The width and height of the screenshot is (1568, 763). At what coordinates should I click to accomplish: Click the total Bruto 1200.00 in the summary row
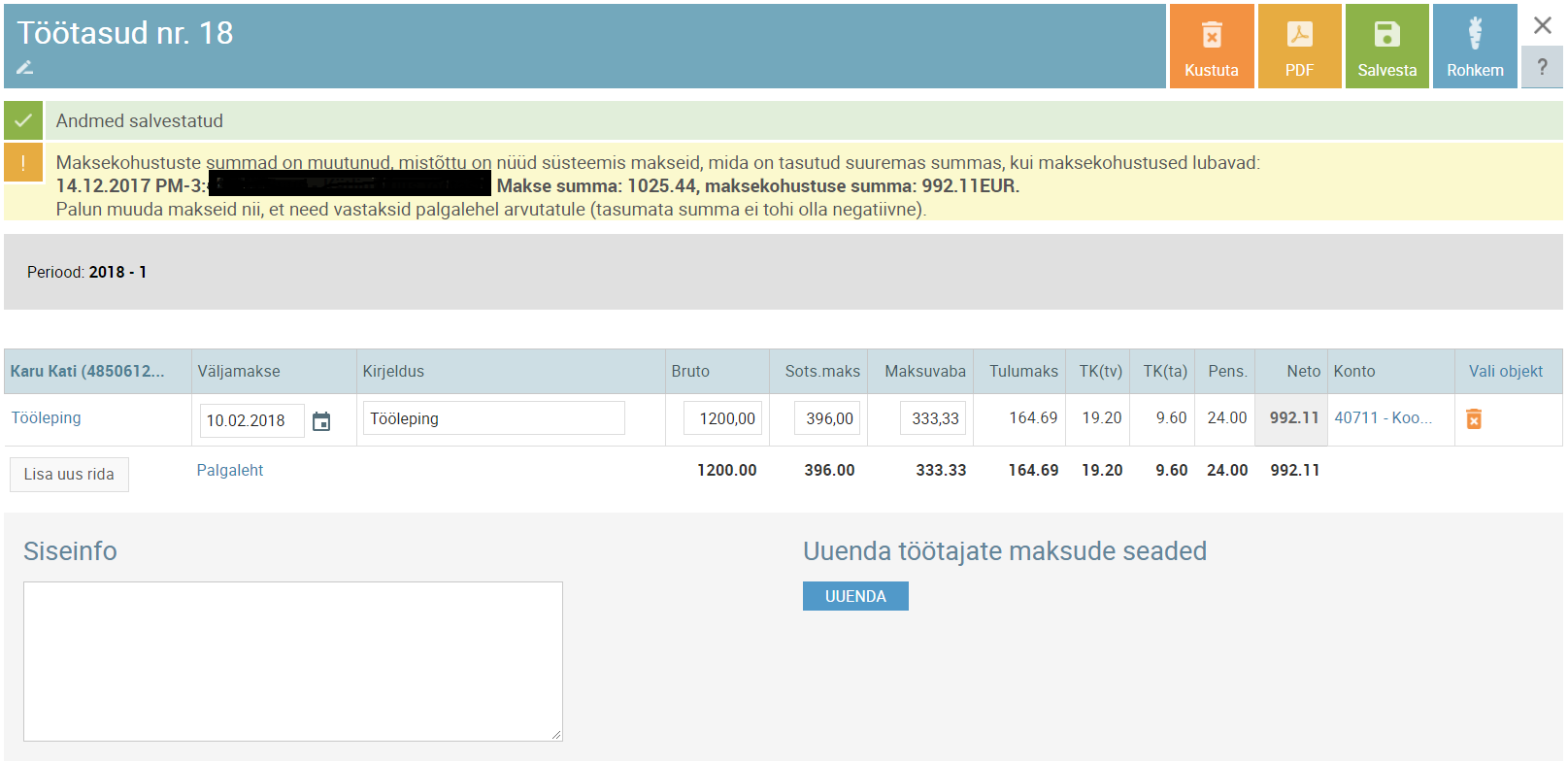tap(727, 470)
